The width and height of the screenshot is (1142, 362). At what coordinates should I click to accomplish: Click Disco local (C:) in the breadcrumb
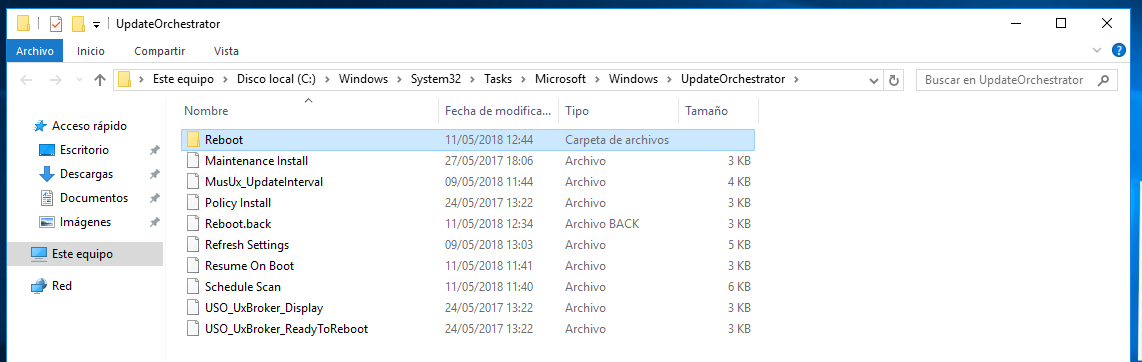tap(276, 79)
